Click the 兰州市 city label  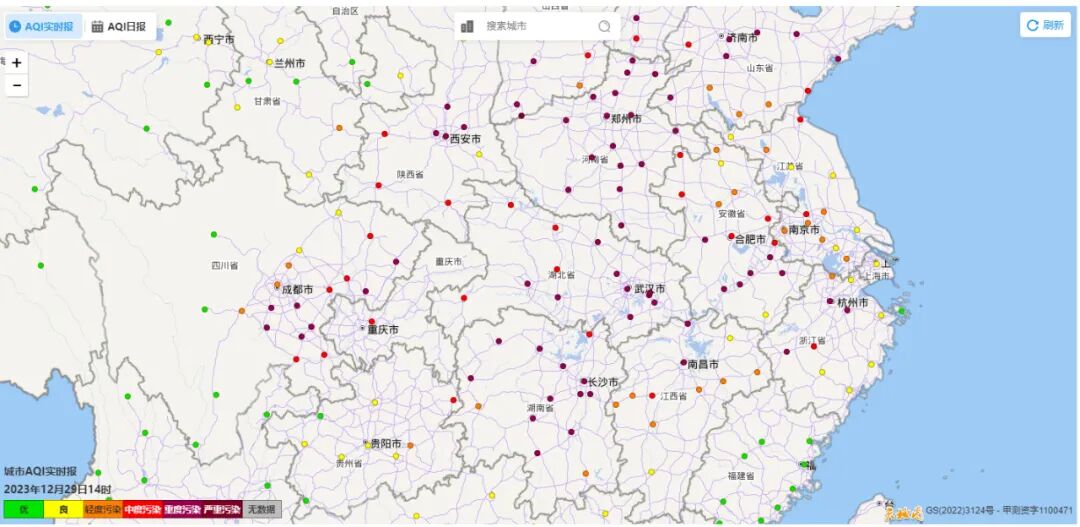pos(290,63)
